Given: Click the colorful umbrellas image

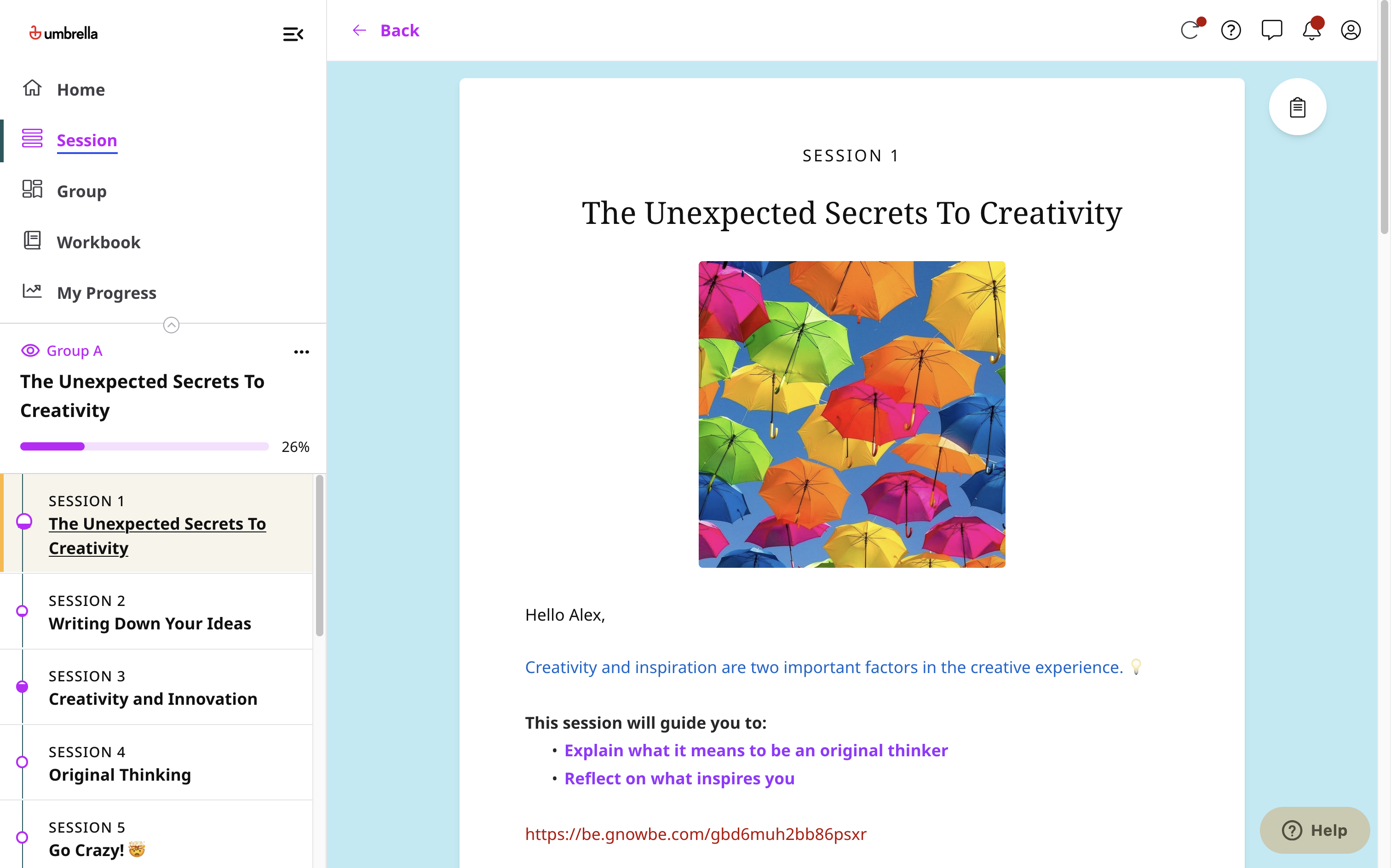Looking at the screenshot, I should pyautogui.click(x=852, y=415).
